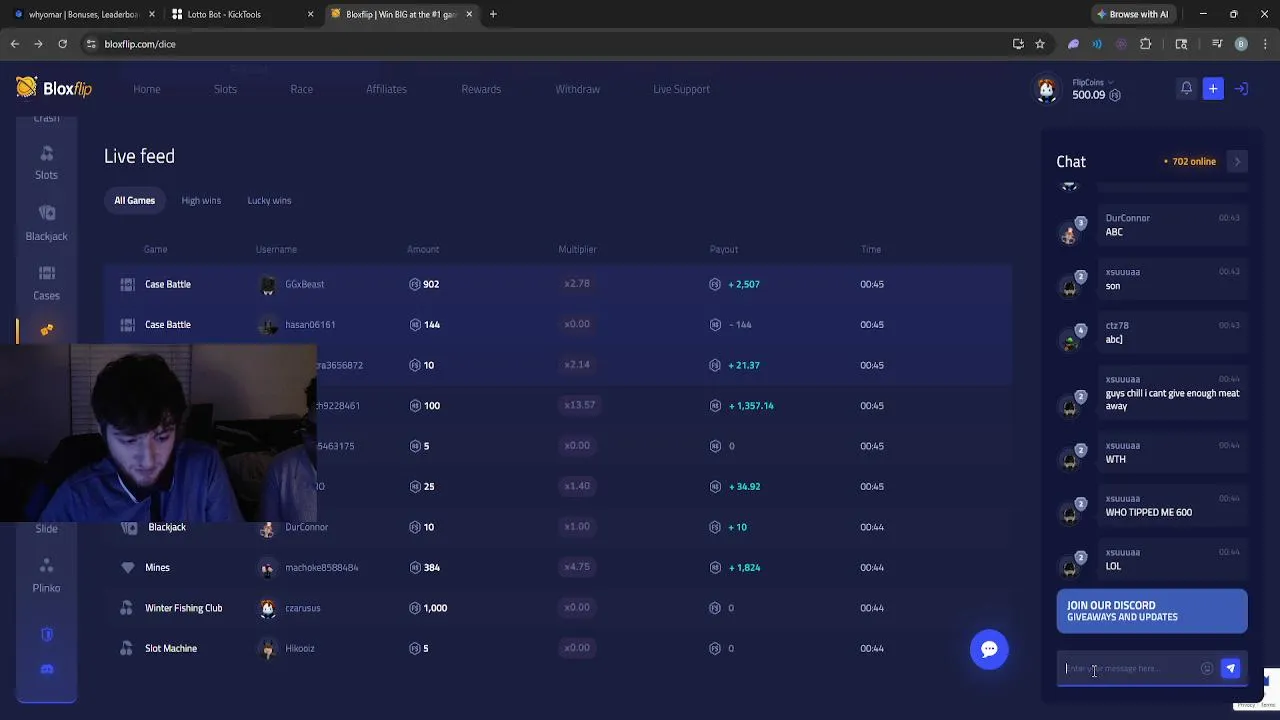Open the Rewards menu item

[x=481, y=89]
